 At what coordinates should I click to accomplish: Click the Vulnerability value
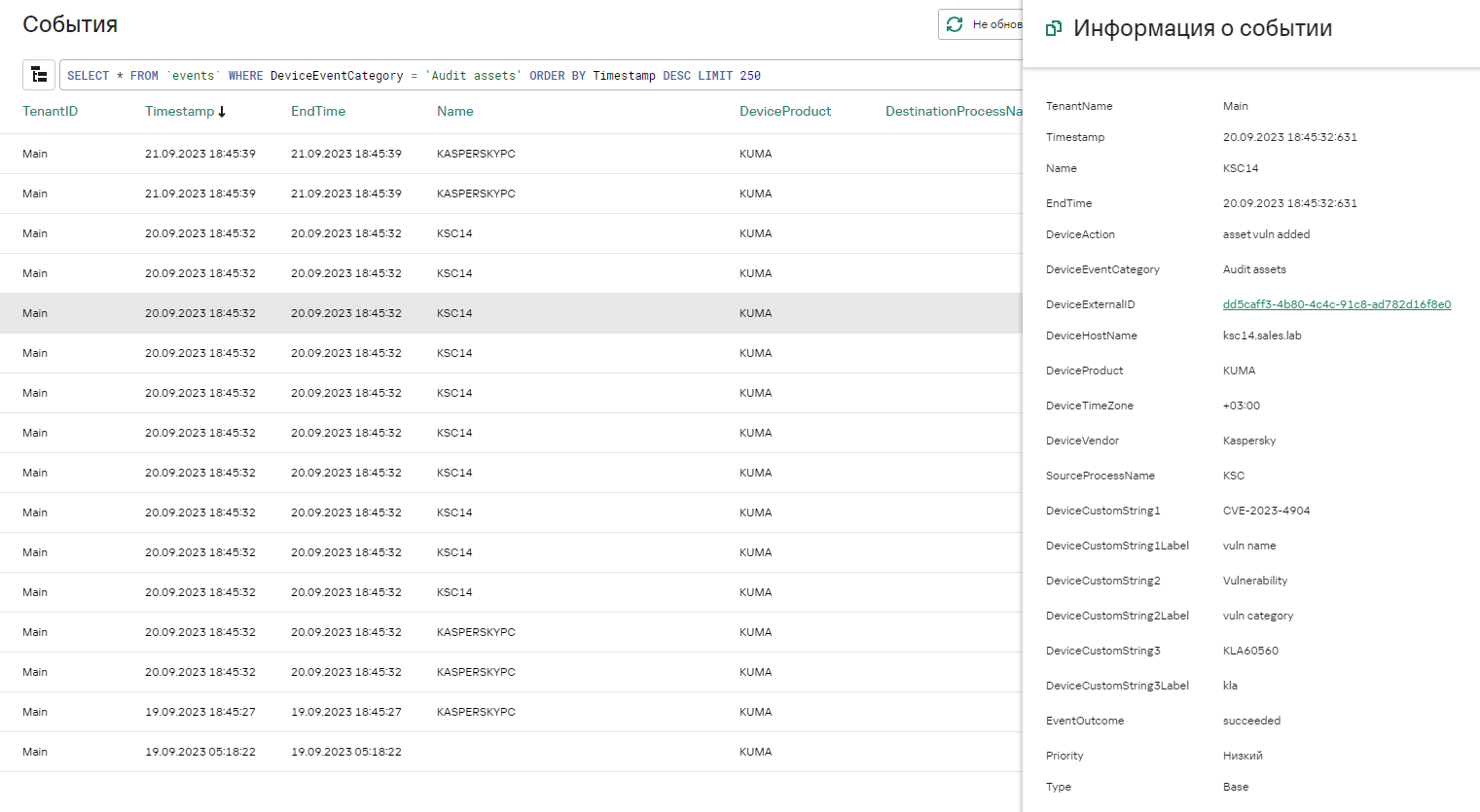tap(1255, 581)
